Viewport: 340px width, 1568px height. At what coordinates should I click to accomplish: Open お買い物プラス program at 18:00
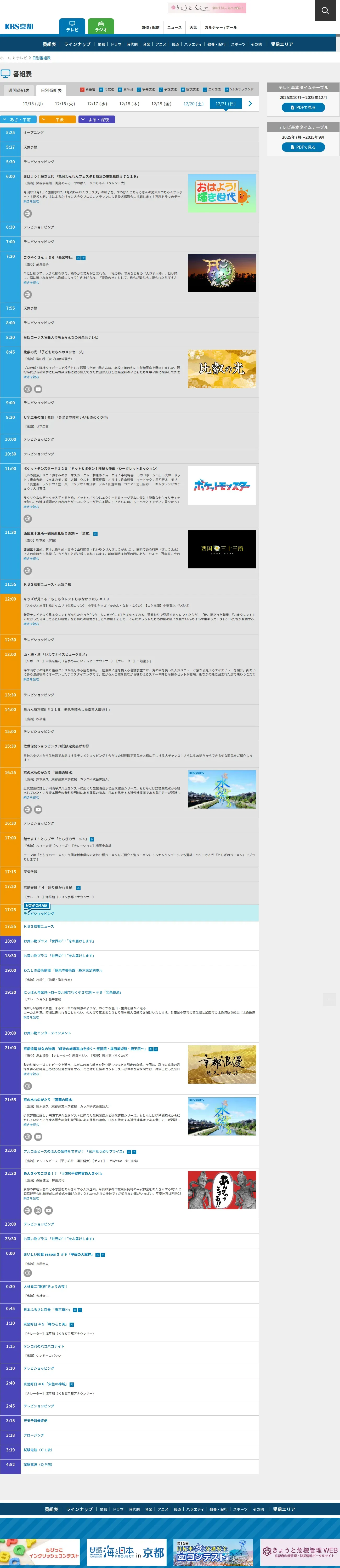pyautogui.click(x=59, y=941)
